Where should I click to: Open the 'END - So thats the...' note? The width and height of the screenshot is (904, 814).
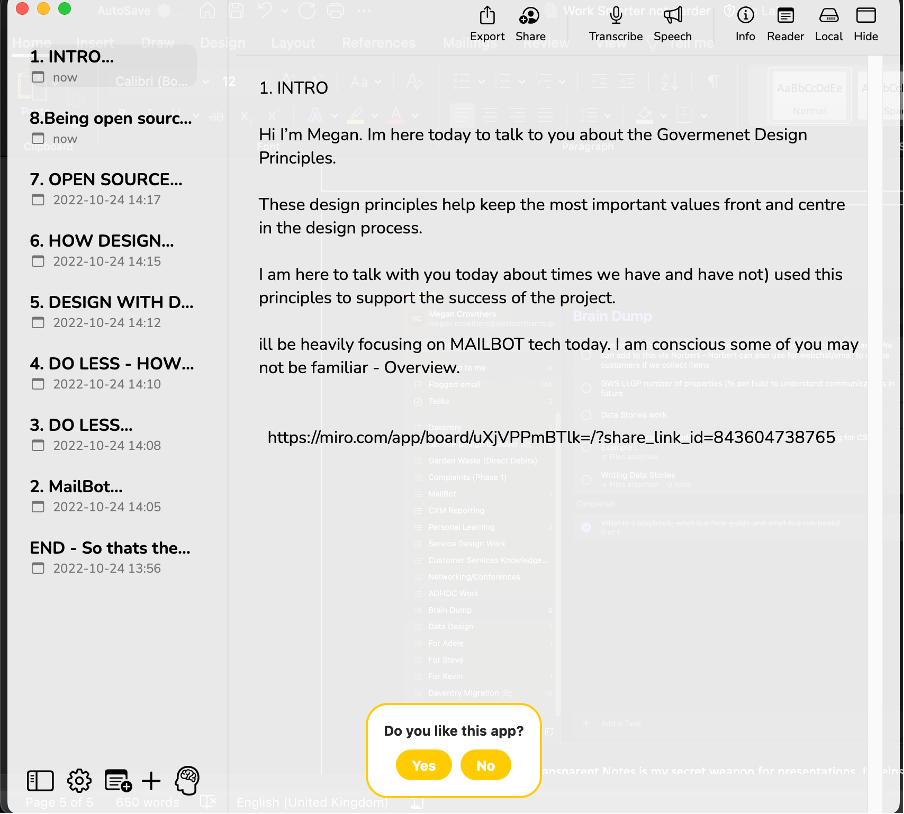click(110, 557)
